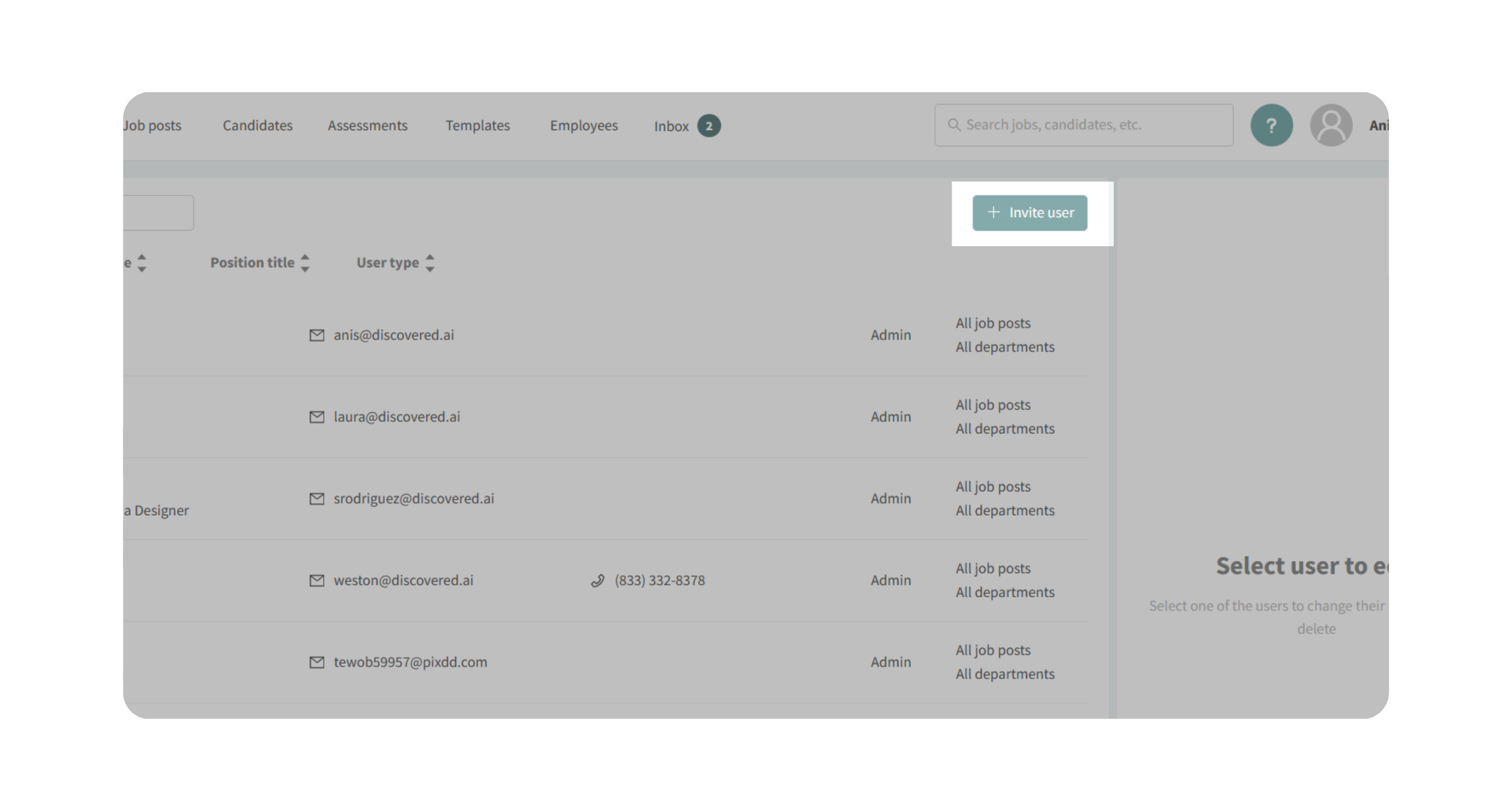Select email laura@discovered.ai
The height and width of the screenshot is (811, 1512).
(397, 417)
